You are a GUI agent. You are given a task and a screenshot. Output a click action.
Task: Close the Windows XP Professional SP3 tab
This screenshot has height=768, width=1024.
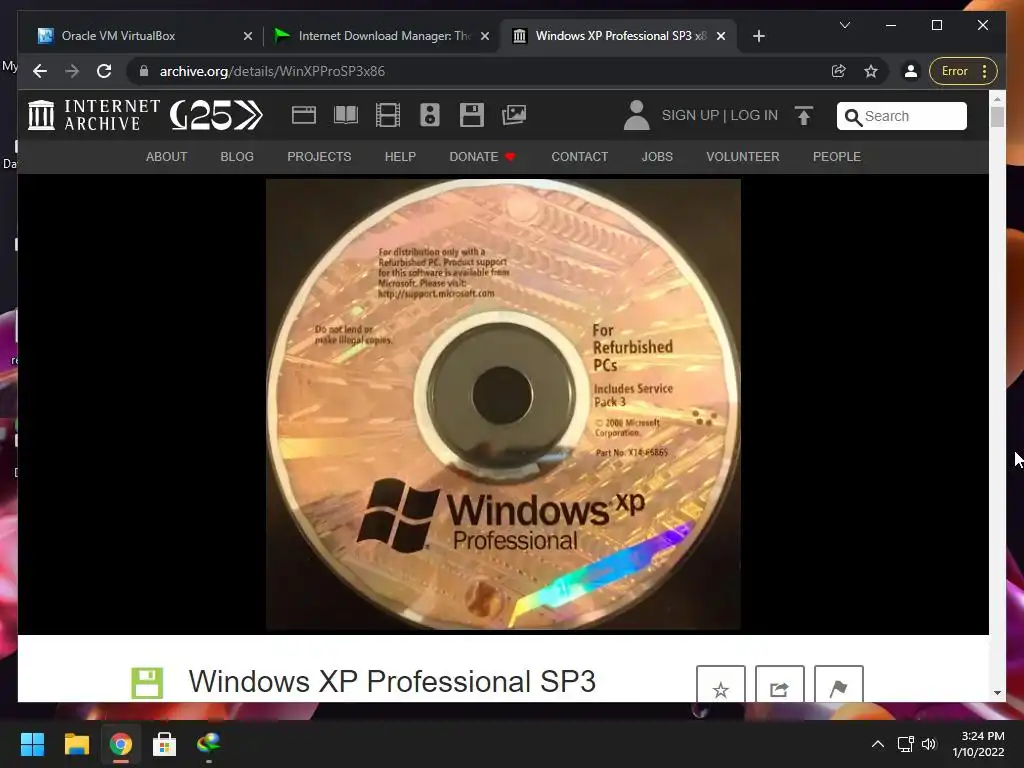(721, 36)
